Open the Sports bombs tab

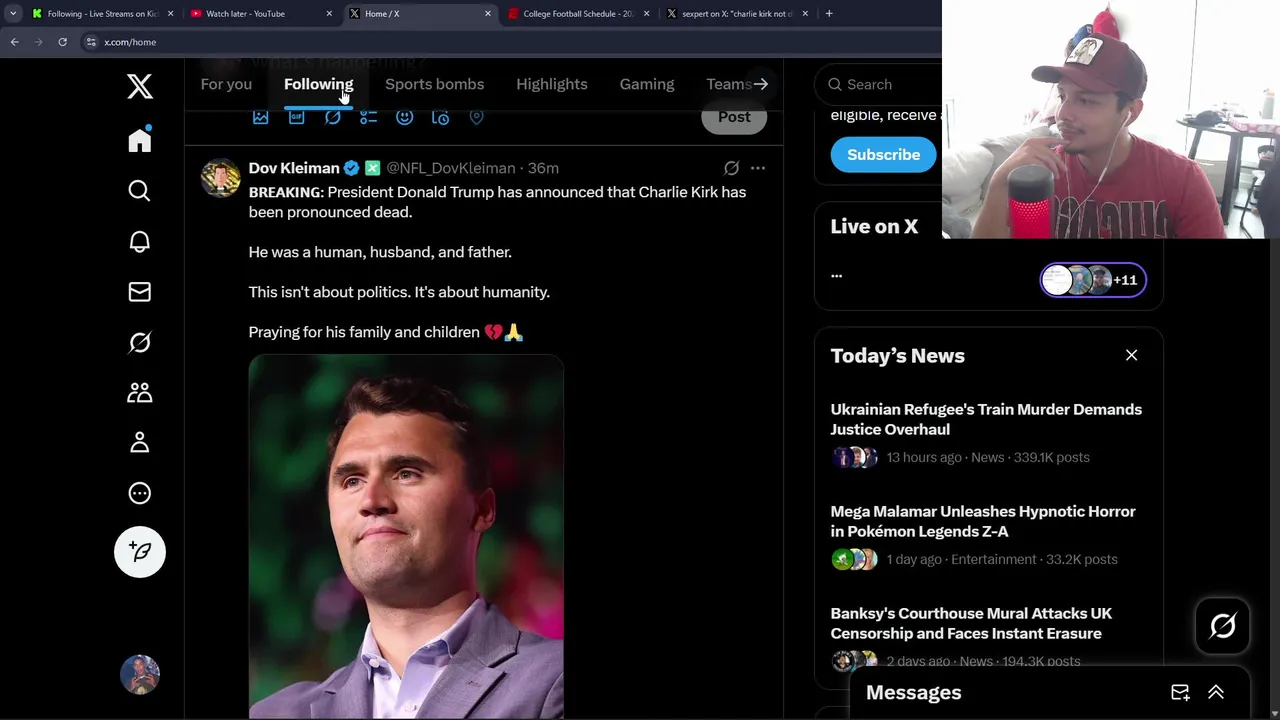coord(434,84)
